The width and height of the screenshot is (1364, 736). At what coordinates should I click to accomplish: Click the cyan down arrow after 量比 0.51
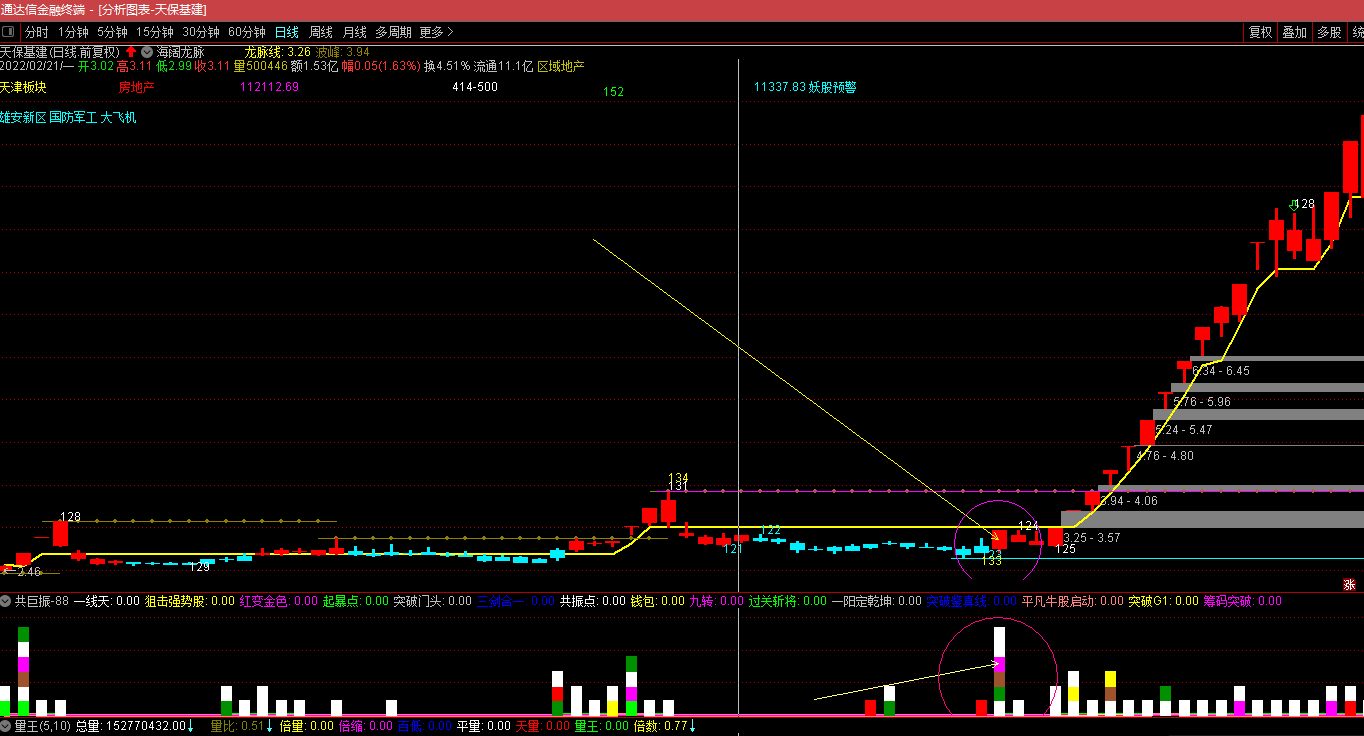pyautogui.click(x=269, y=726)
